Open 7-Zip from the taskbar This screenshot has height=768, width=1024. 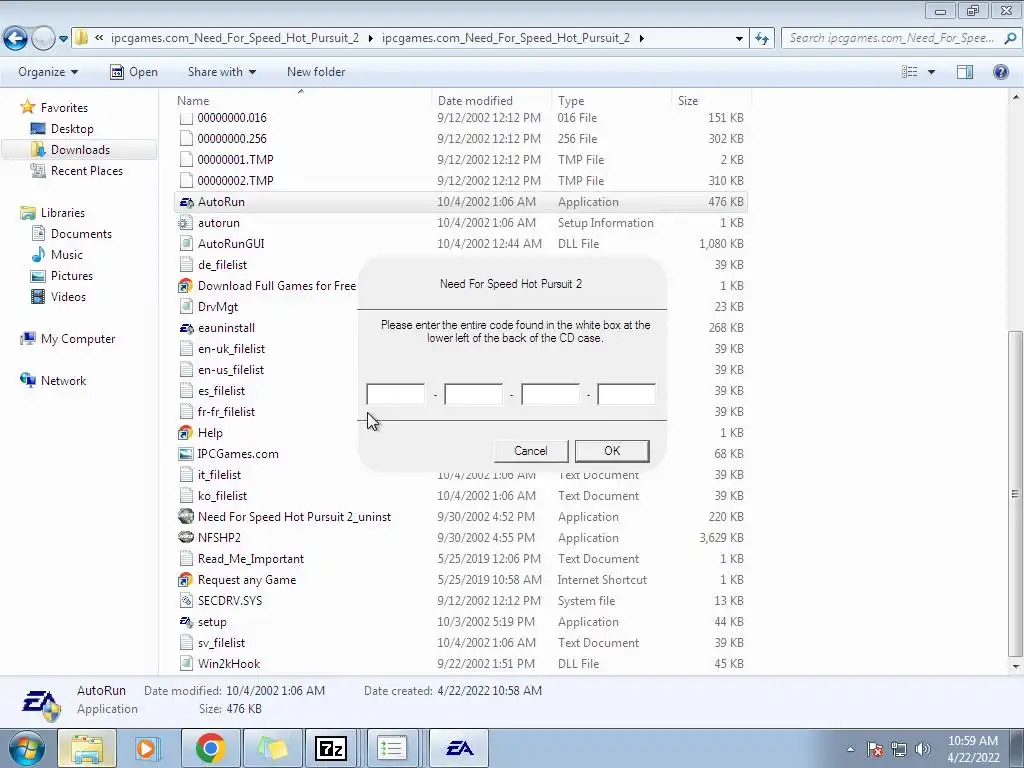[330, 748]
